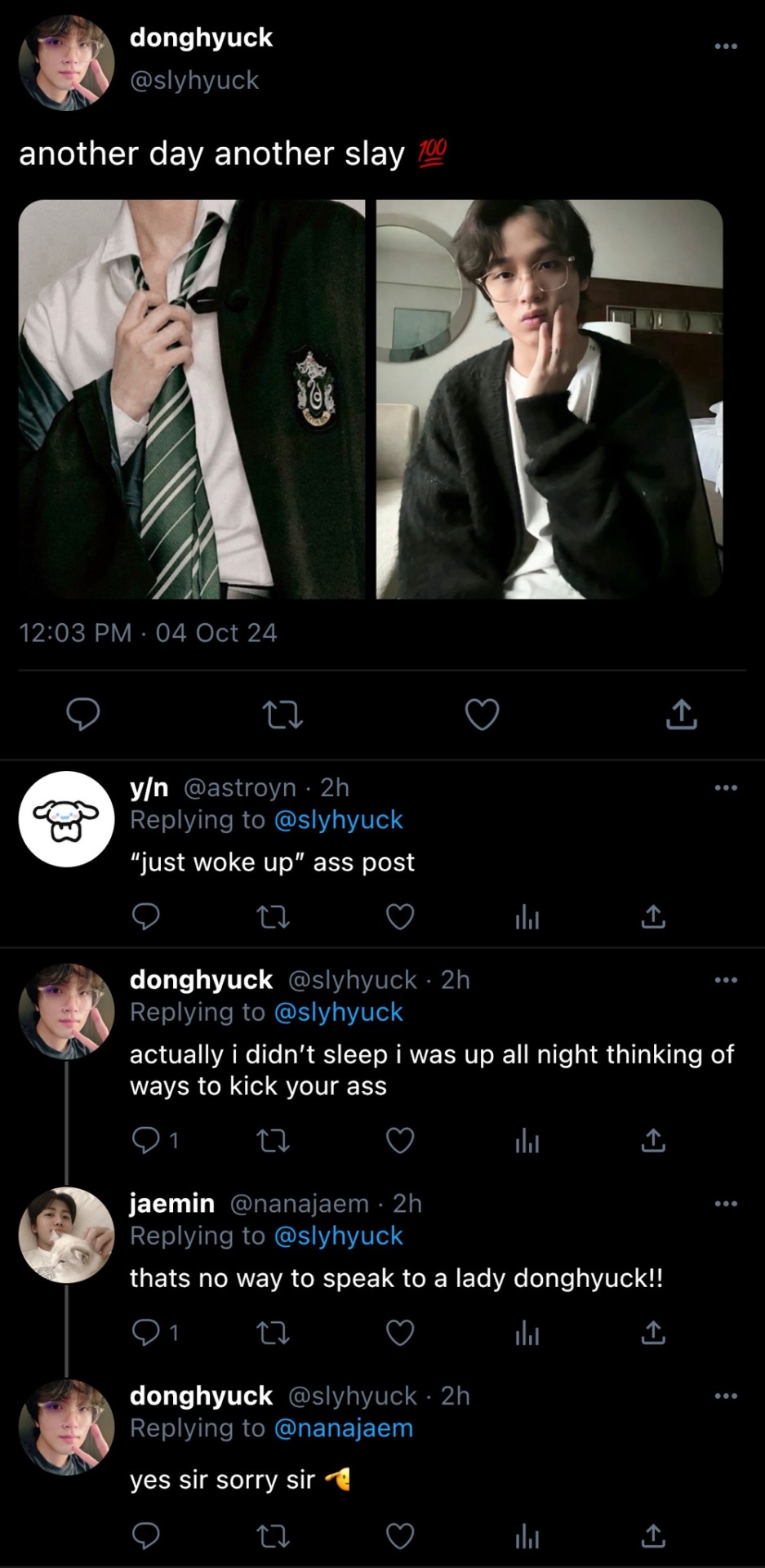Open the selfie photo with glasses
The height and width of the screenshot is (1568, 765).
pos(549,399)
